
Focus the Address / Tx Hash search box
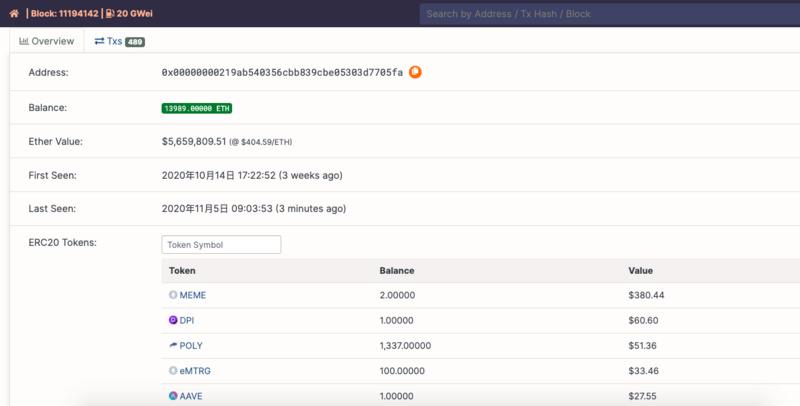[610, 14]
